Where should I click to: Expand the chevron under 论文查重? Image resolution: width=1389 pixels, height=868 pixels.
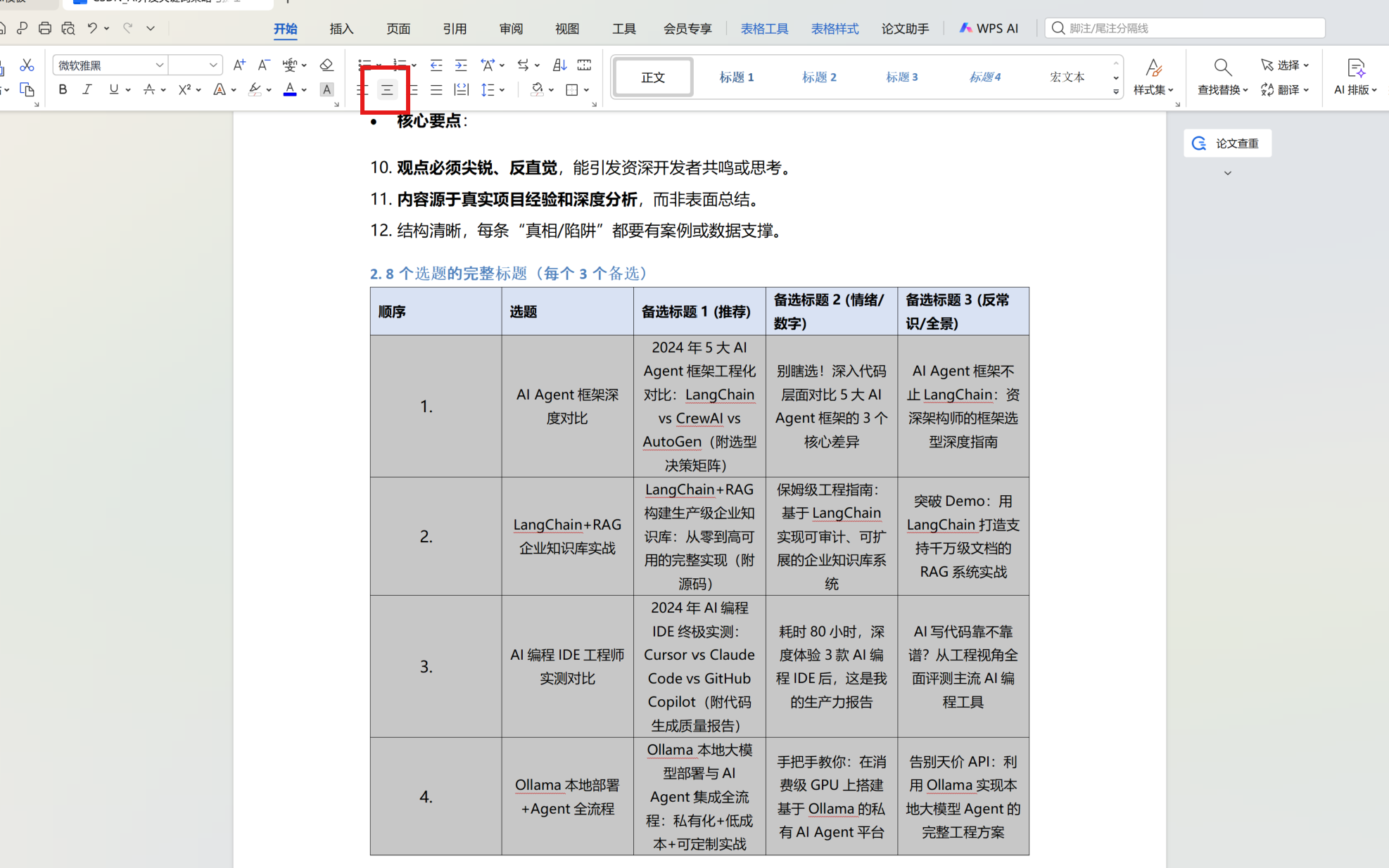tap(1228, 173)
